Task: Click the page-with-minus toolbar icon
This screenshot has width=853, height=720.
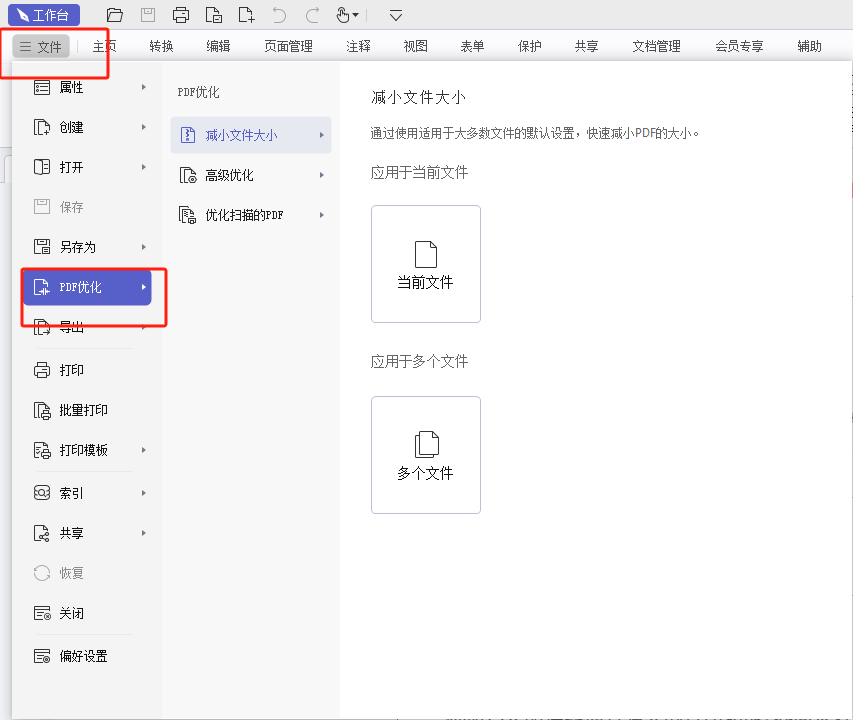Action: click(x=214, y=14)
